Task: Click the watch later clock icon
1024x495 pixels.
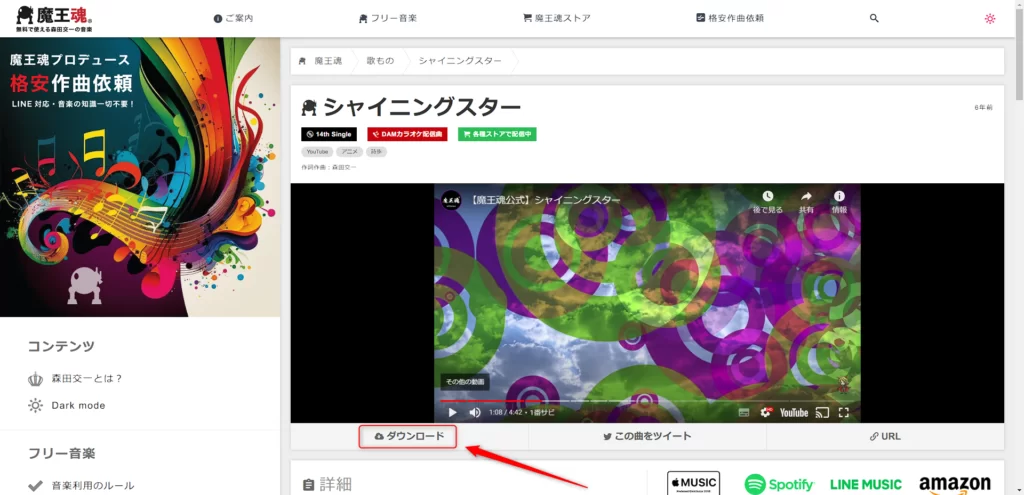Action: 767,197
